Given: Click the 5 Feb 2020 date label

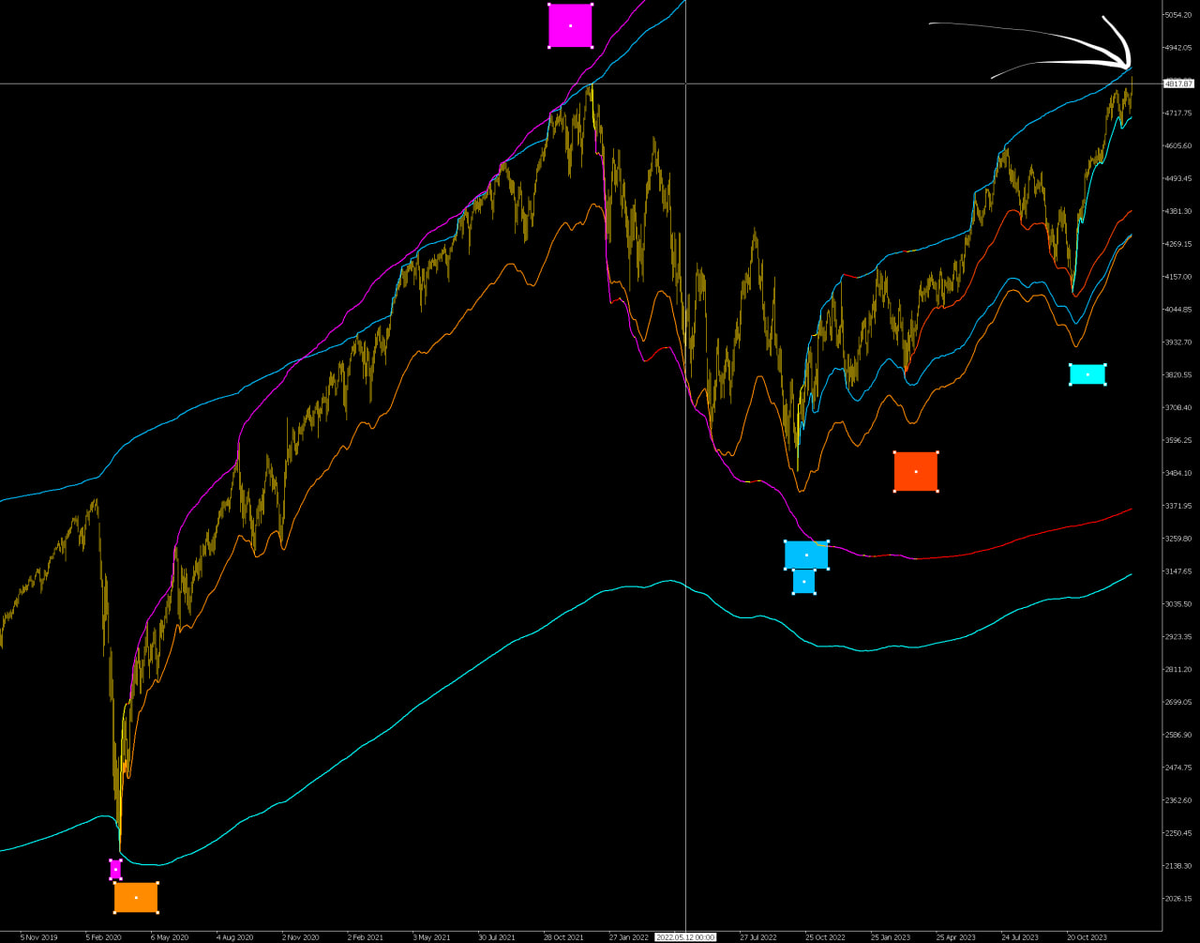Looking at the screenshot, I should (x=104, y=938).
